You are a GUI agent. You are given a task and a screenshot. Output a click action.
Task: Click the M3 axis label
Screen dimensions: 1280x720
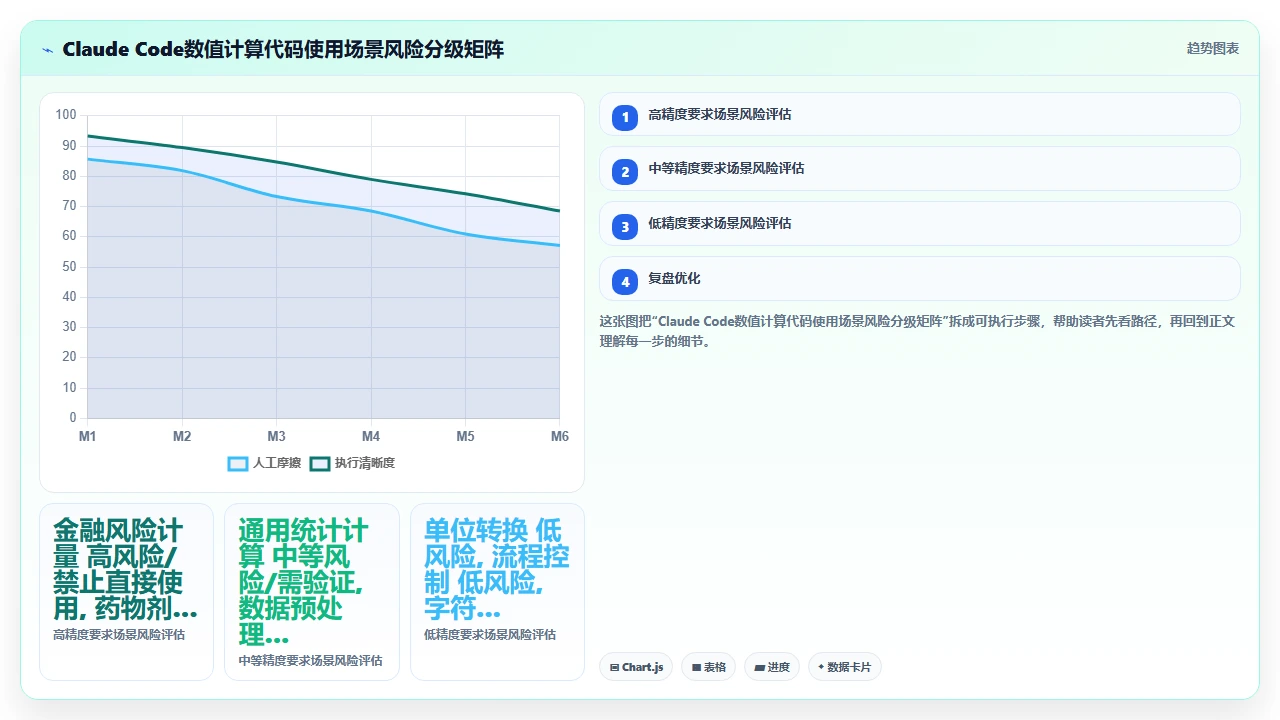coord(276,437)
